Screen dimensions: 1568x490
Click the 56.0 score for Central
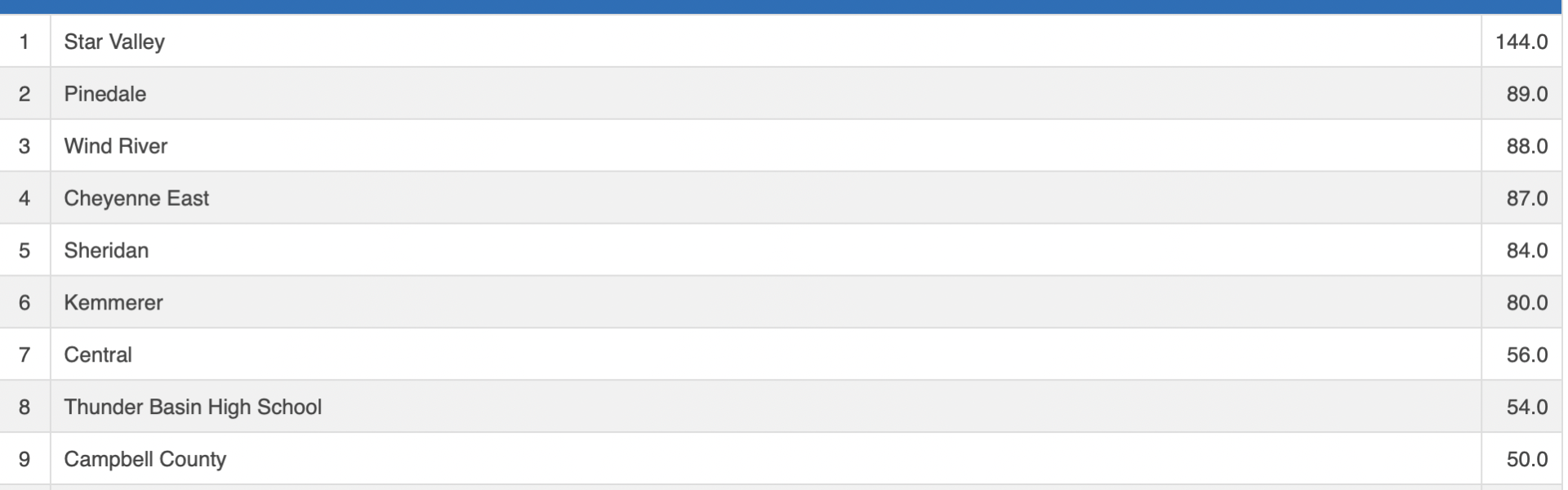(1526, 355)
